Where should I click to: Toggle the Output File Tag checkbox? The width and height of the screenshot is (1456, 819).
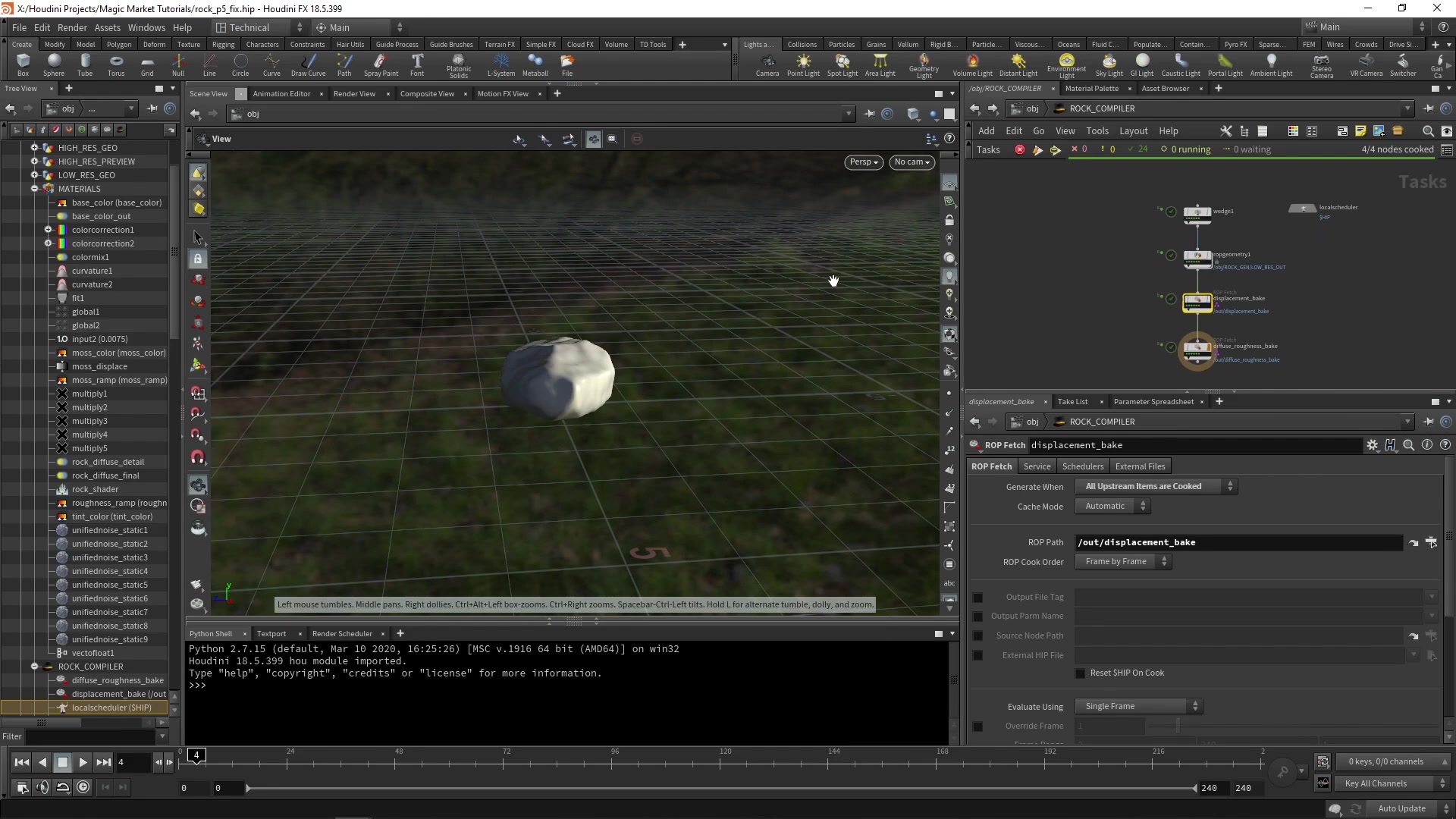click(x=977, y=598)
